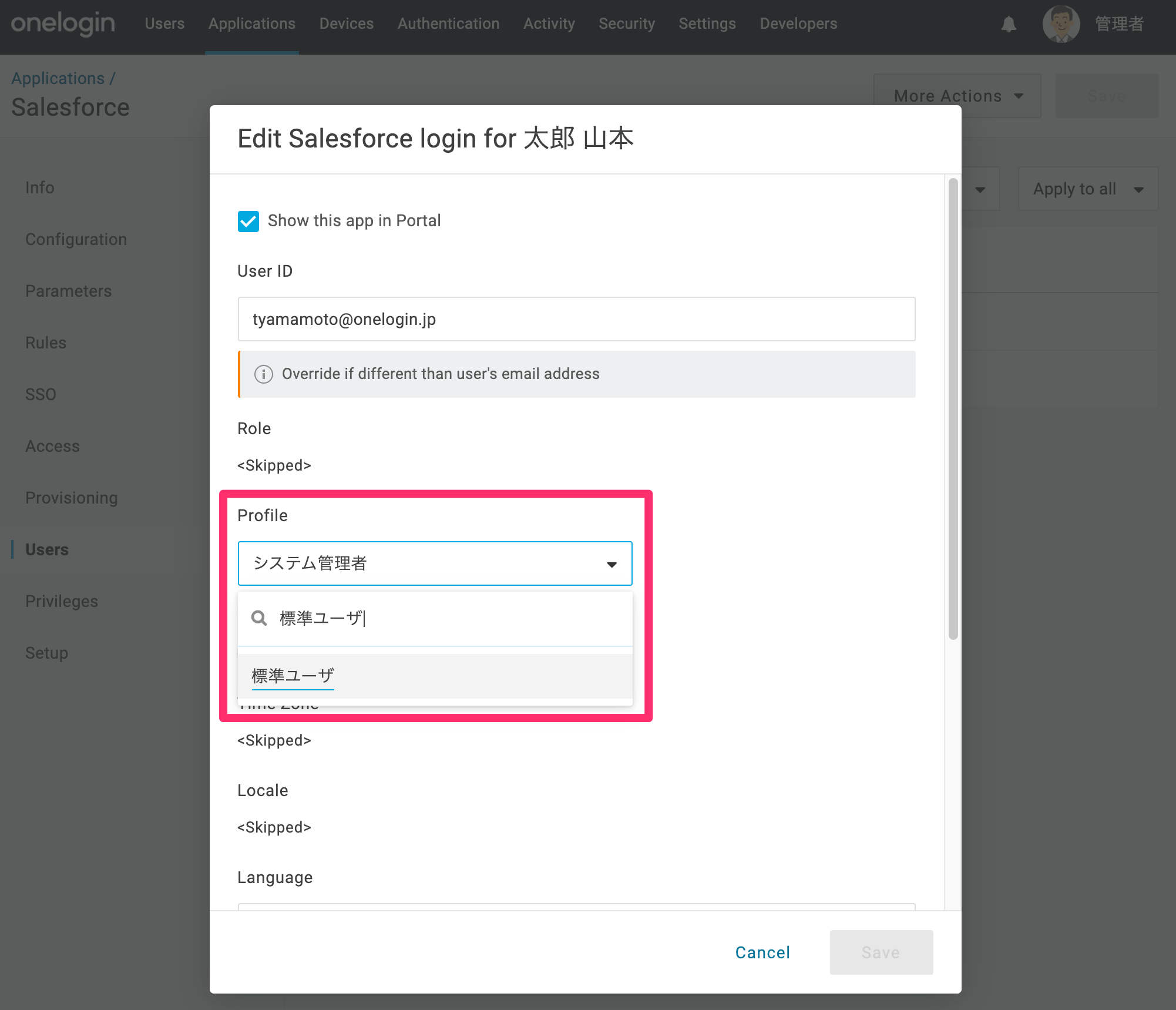The image size is (1176, 1010).
Task: Uncheck Show this app in Portal
Action: (248, 221)
